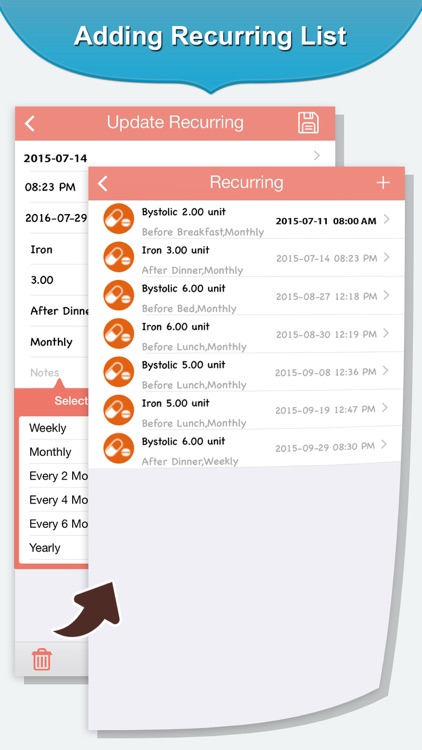
Task: Select '2015-07-11 08:00 AM' timestamp
Action: [326, 221]
